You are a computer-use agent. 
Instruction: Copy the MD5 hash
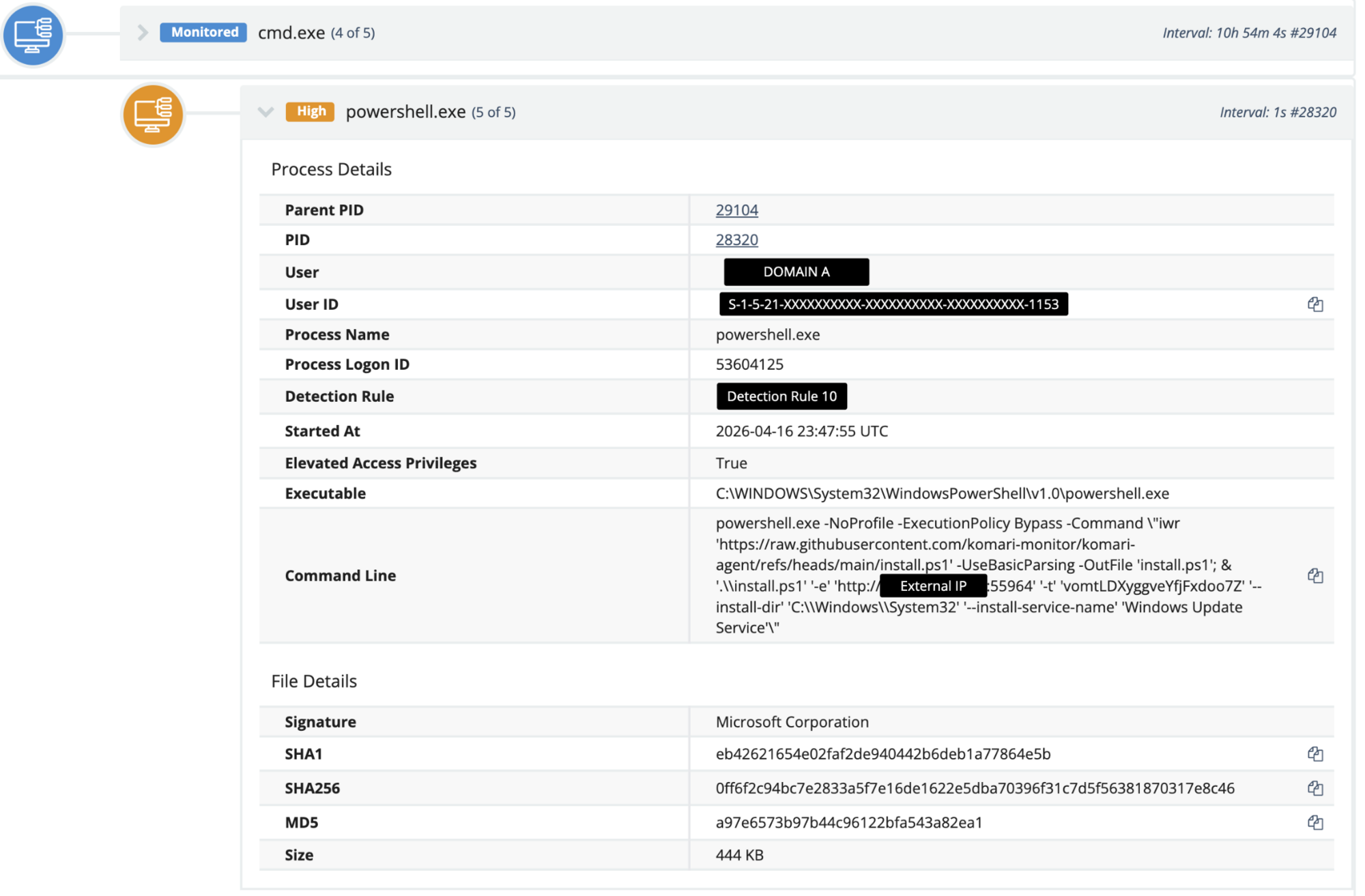pyautogui.click(x=1314, y=822)
